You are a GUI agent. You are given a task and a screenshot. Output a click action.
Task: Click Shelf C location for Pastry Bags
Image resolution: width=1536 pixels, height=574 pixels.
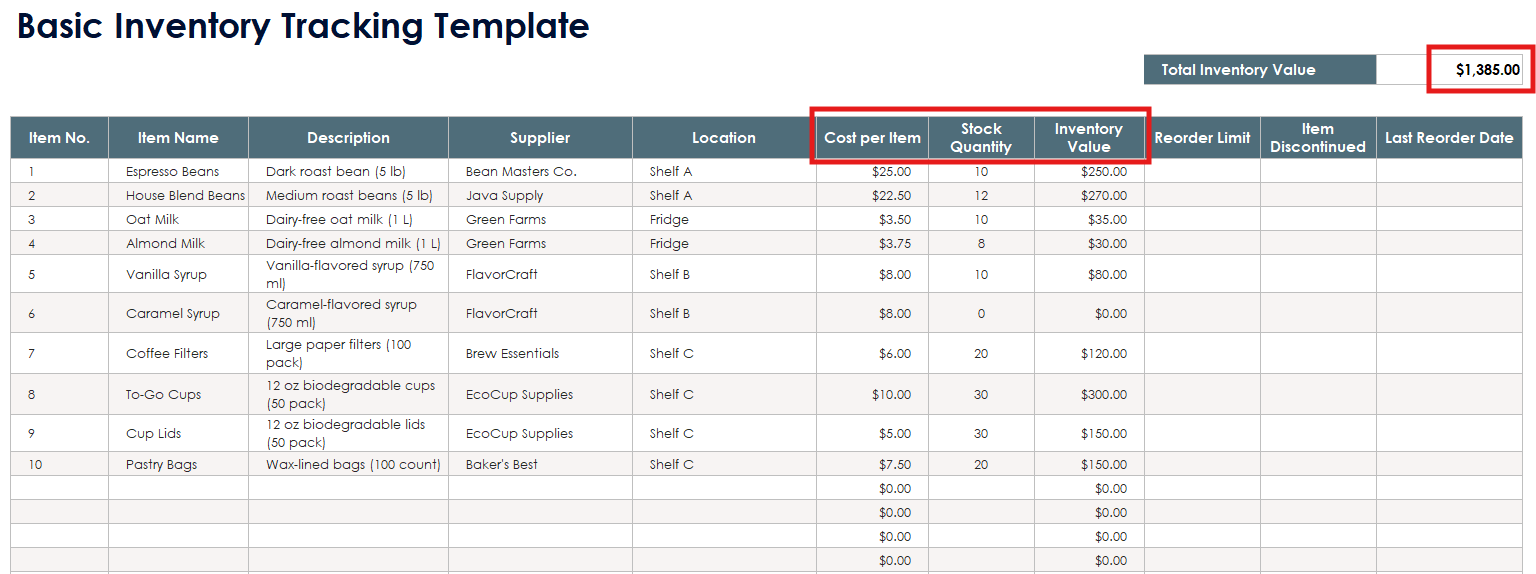[724, 464]
